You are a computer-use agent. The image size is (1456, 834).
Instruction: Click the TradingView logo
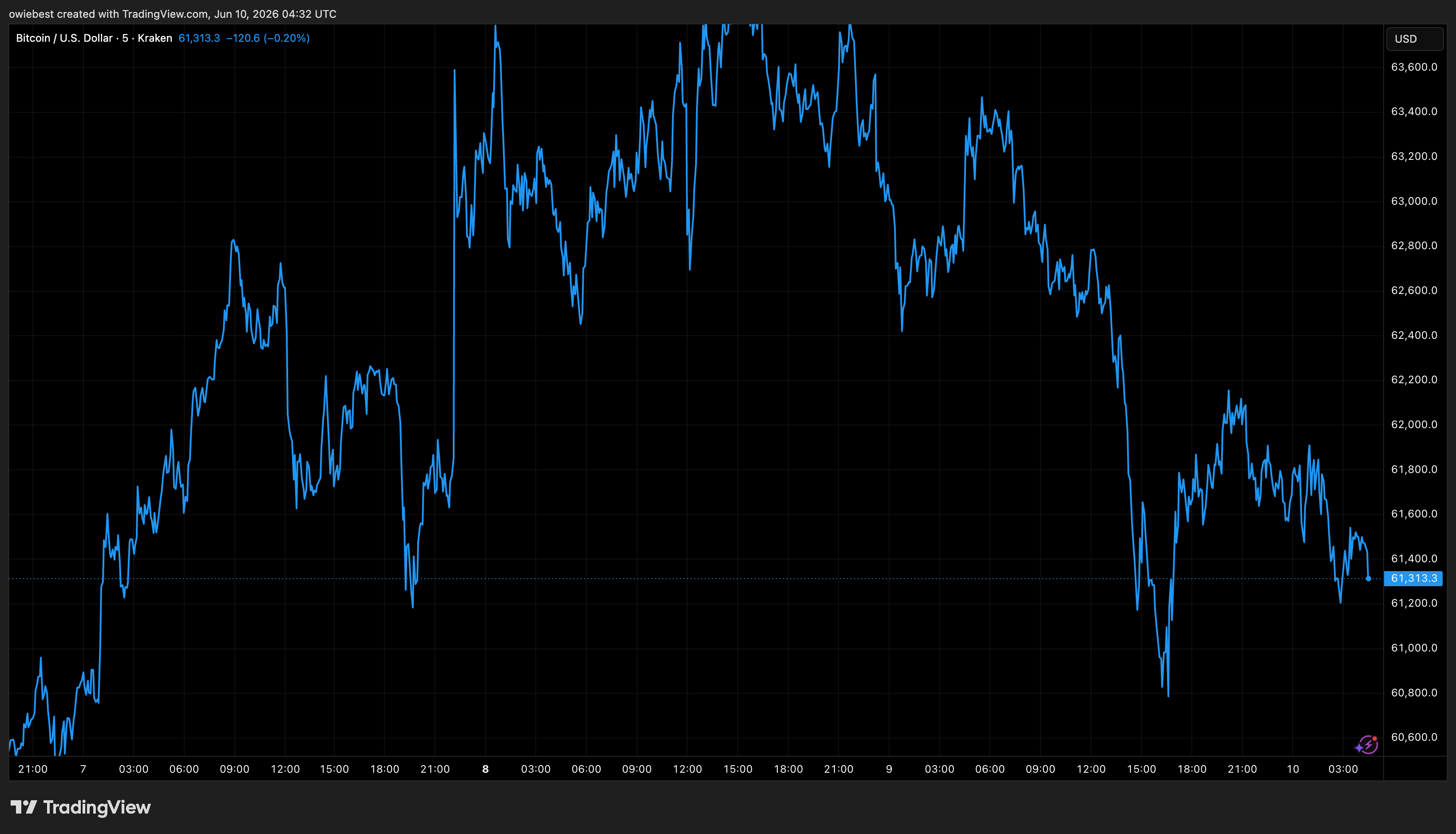click(x=81, y=807)
